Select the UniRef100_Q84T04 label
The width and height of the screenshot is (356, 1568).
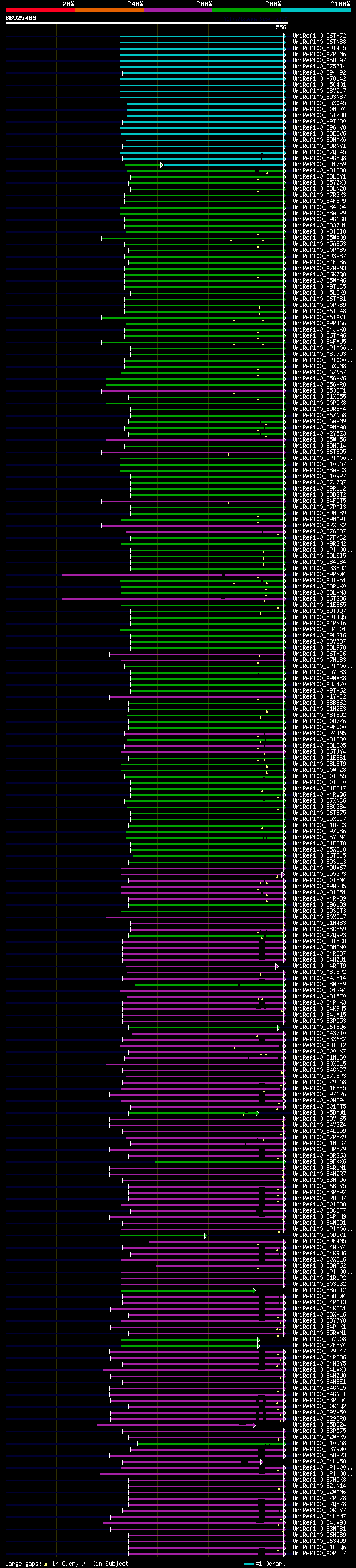click(319, 207)
